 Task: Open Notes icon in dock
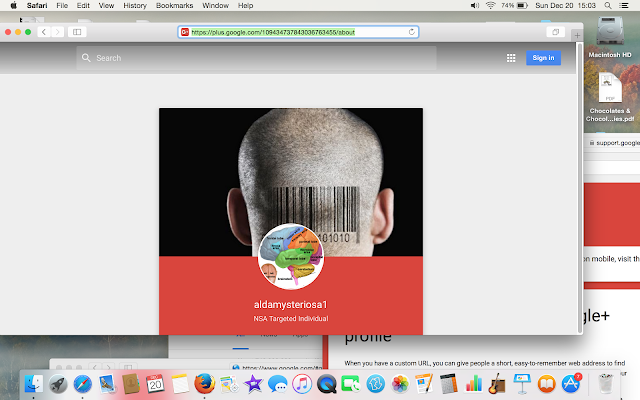click(x=180, y=384)
